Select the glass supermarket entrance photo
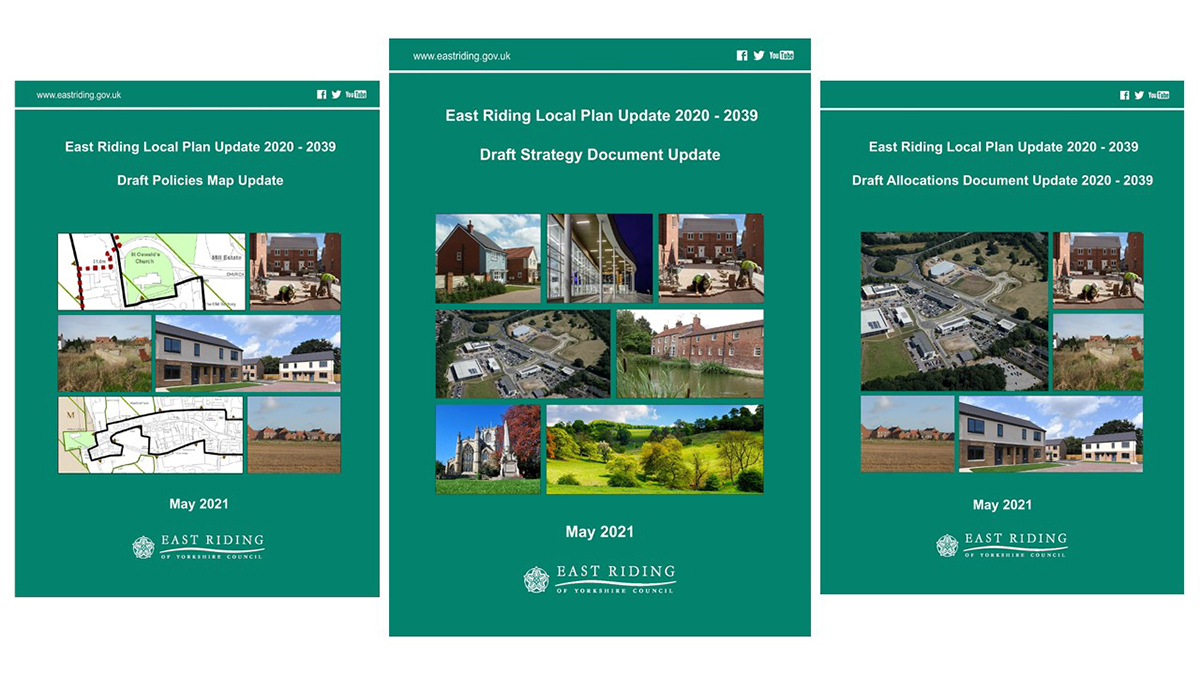This screenshot has width=1200, height=675. 599,256
